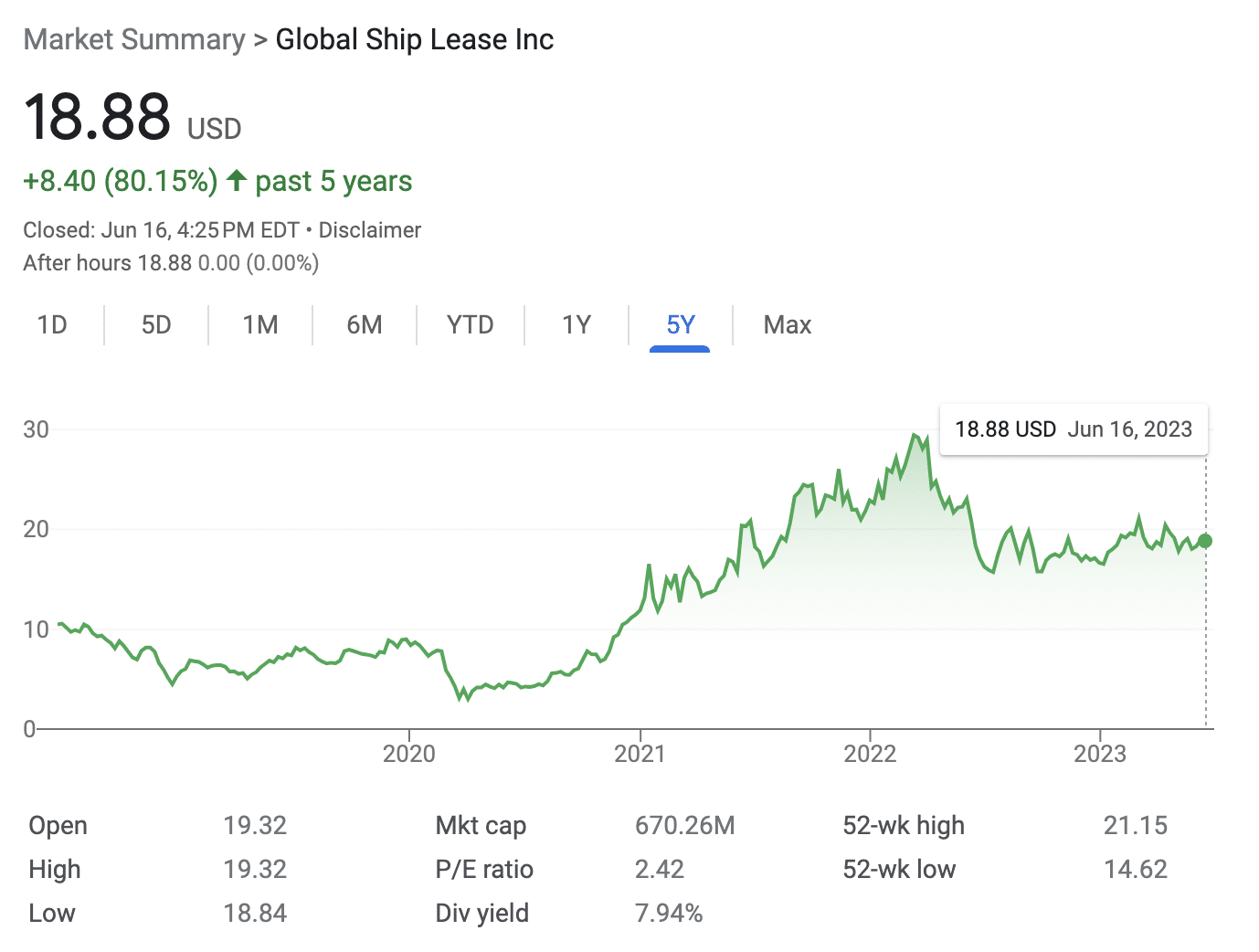This screenshot has height=952, width=1259.
Task: Click the 2021 axis label
Action: point(640,754)
